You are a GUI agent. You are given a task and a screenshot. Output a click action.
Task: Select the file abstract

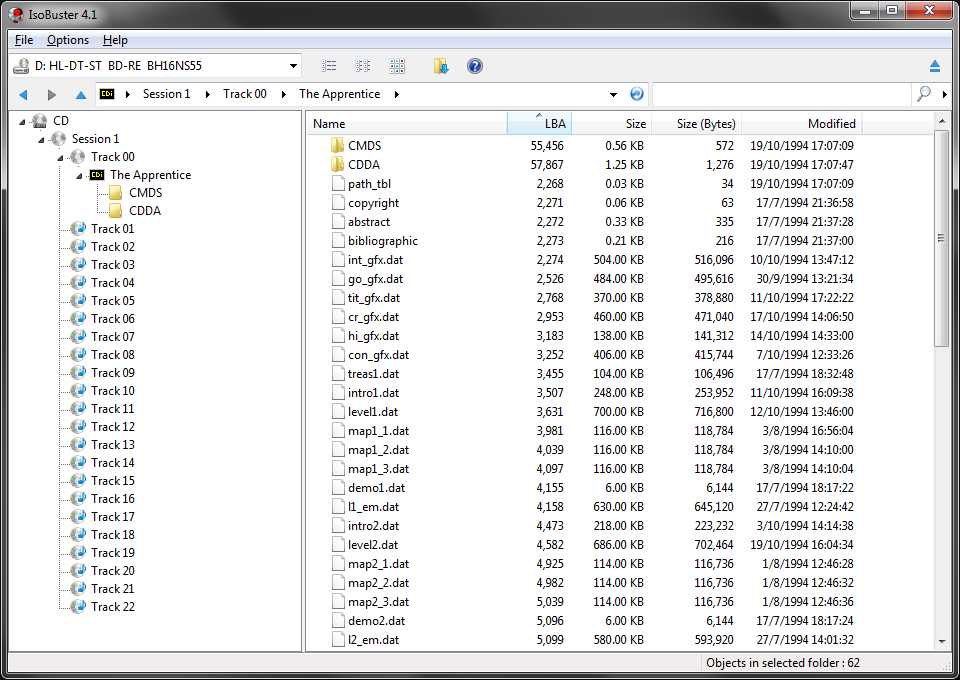click(369, 222)
